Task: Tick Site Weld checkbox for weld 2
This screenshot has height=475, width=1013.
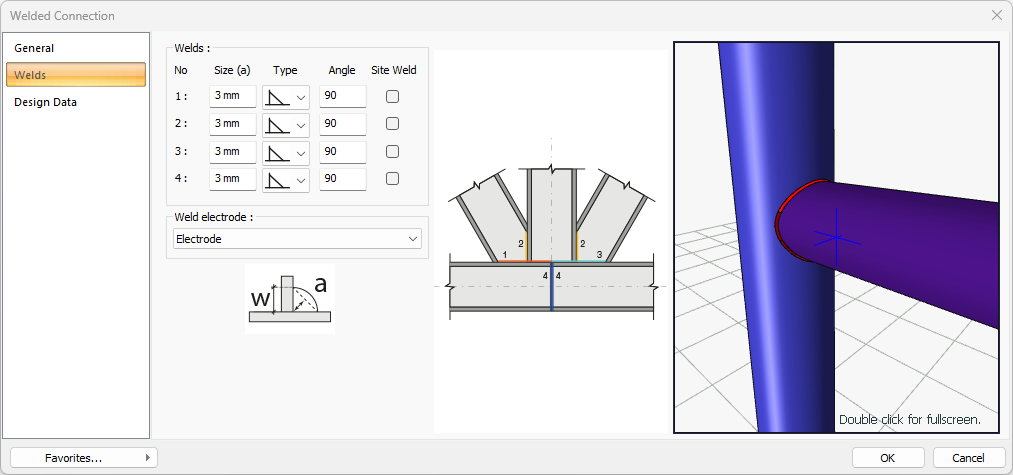Action: 393,124
